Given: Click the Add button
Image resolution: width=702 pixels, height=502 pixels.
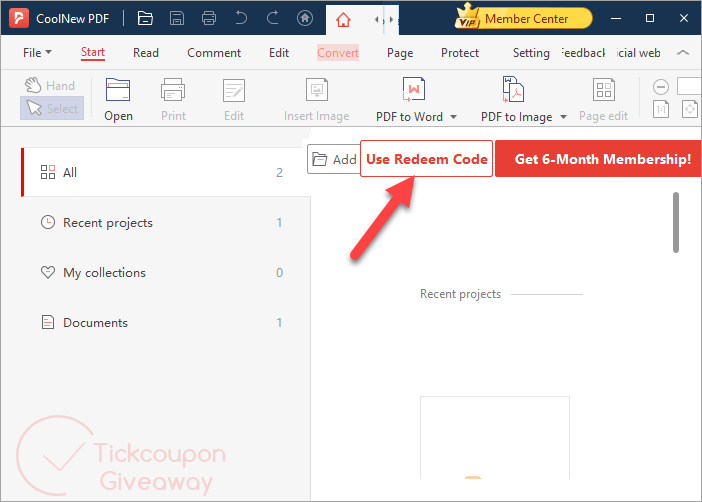Looking at the screenshot, I should pyautogui.click(x=334, y=159).
